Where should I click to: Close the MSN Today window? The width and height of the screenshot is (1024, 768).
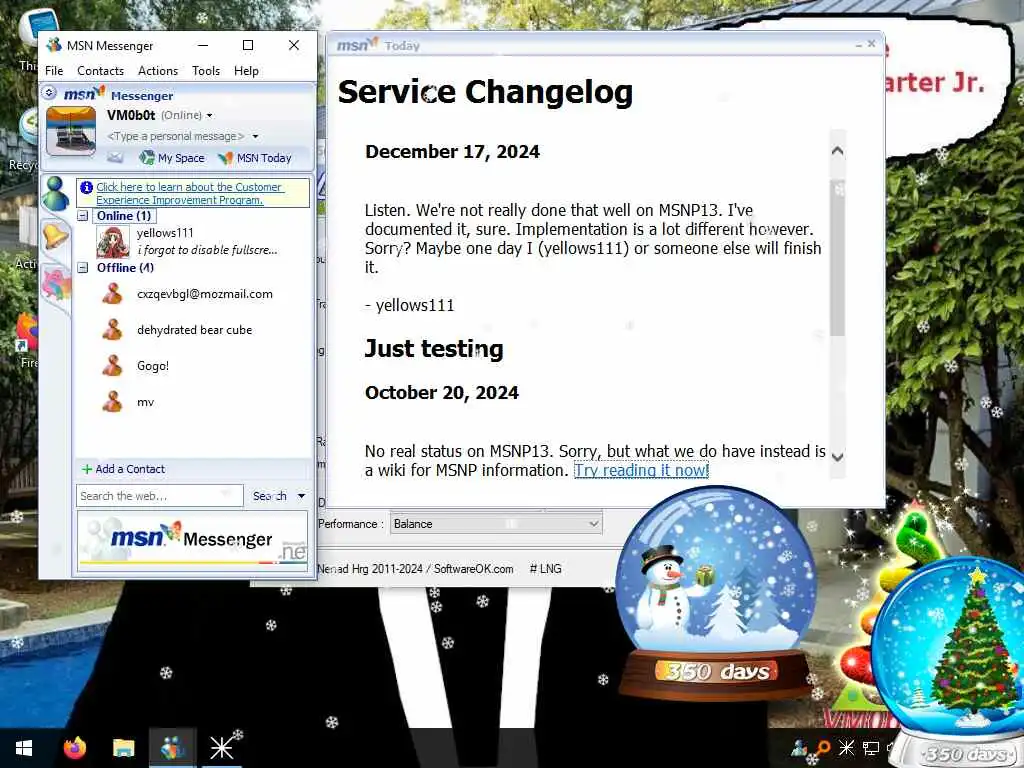pos(871,44)
